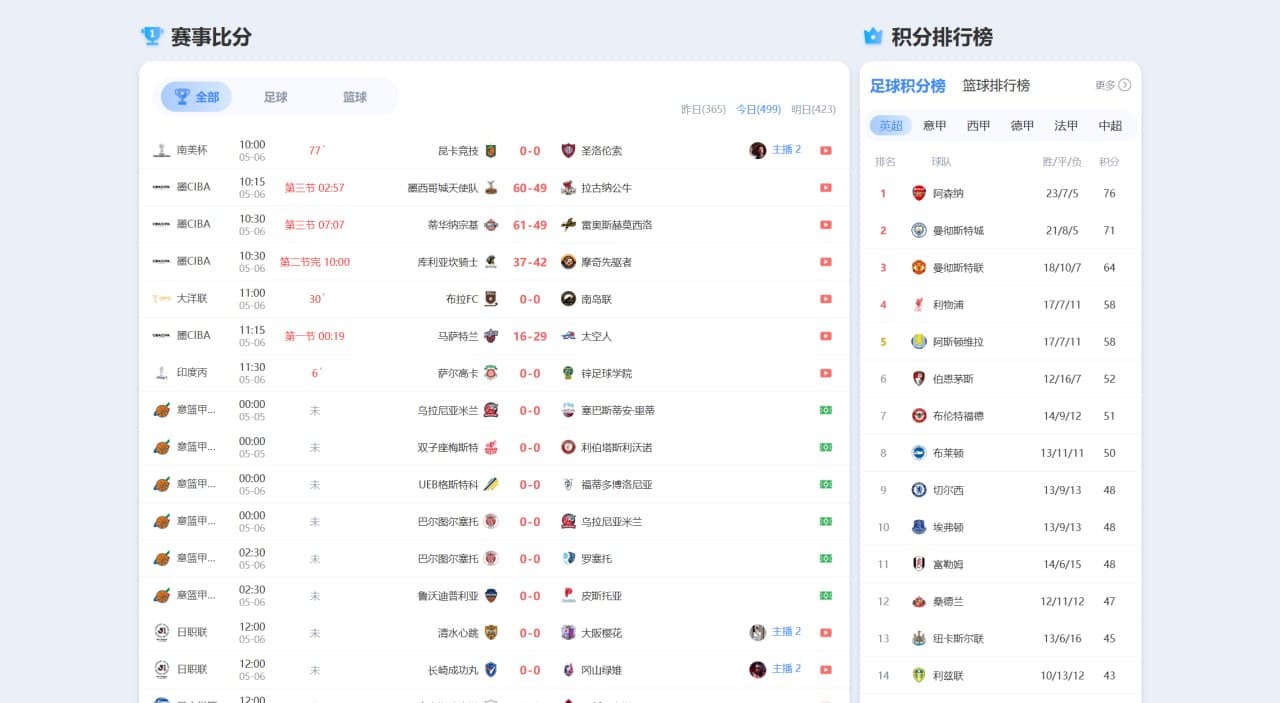Screen dimensions: 1280x703
Task: Click 利物浦 club crest in ranking
Action: (x=919, y=304)
